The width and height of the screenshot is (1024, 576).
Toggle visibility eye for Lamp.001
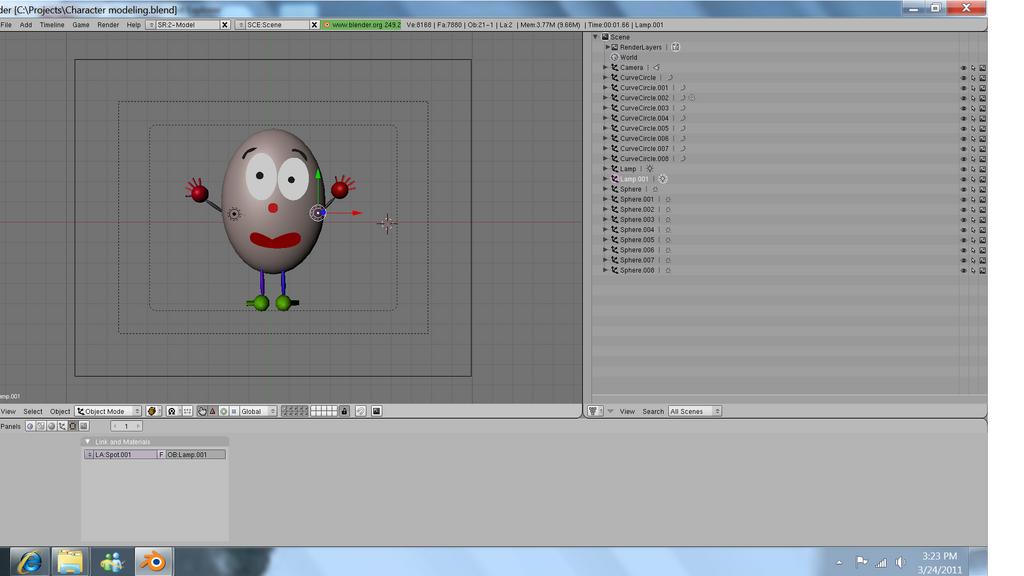pos(963,179)
